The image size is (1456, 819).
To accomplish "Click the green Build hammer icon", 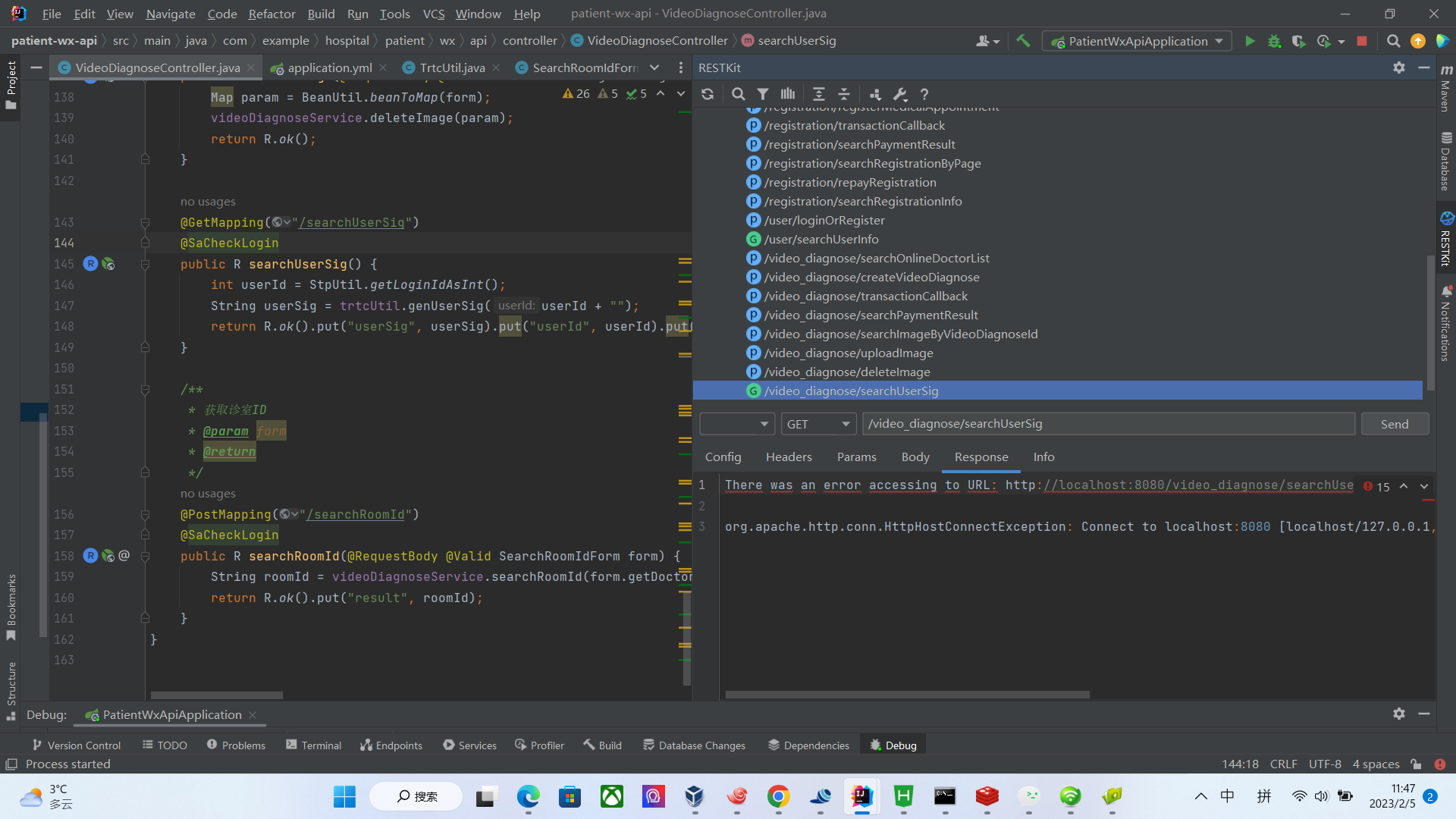I will tap(1023, 41).
